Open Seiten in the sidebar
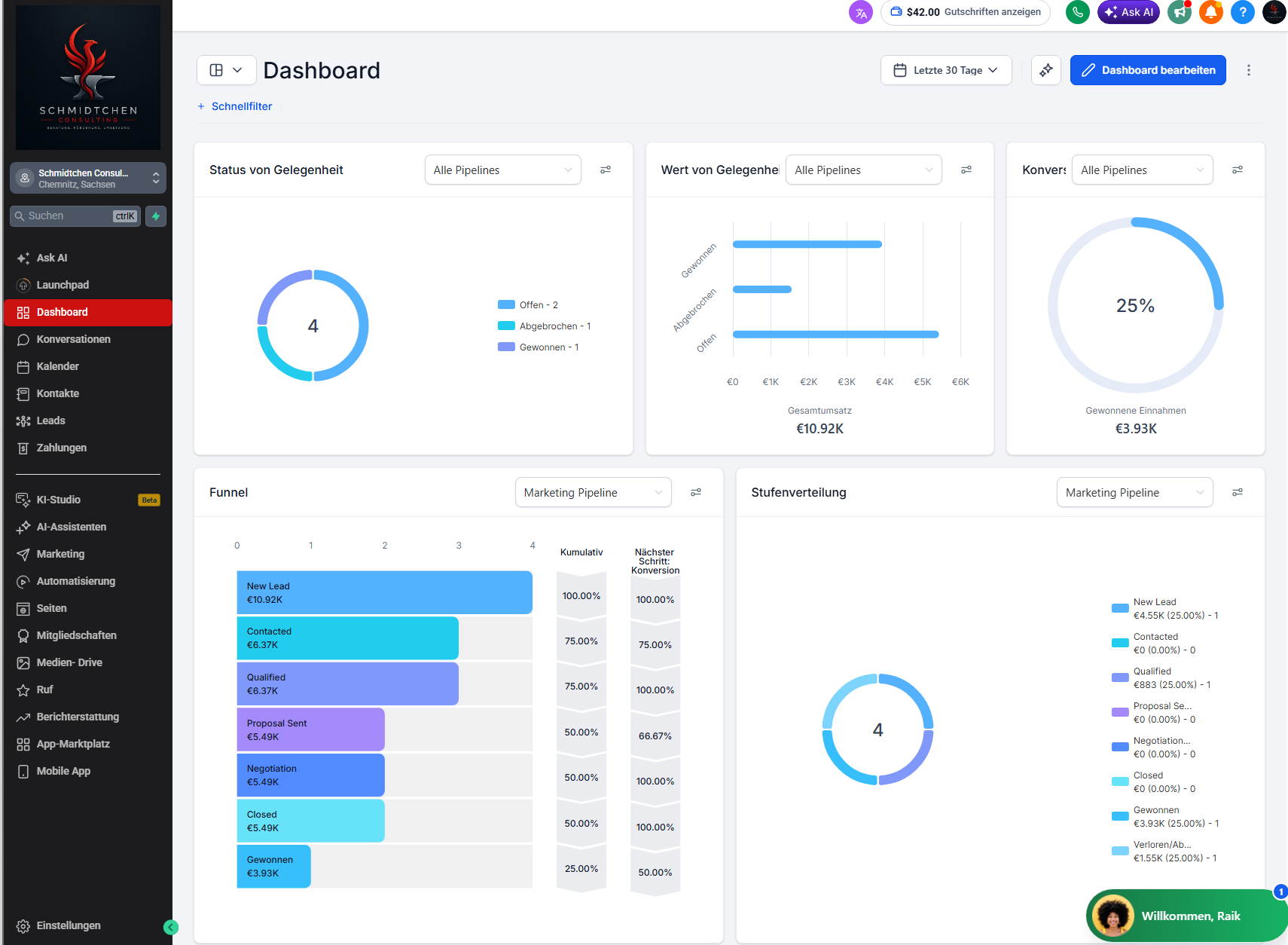 88,608
